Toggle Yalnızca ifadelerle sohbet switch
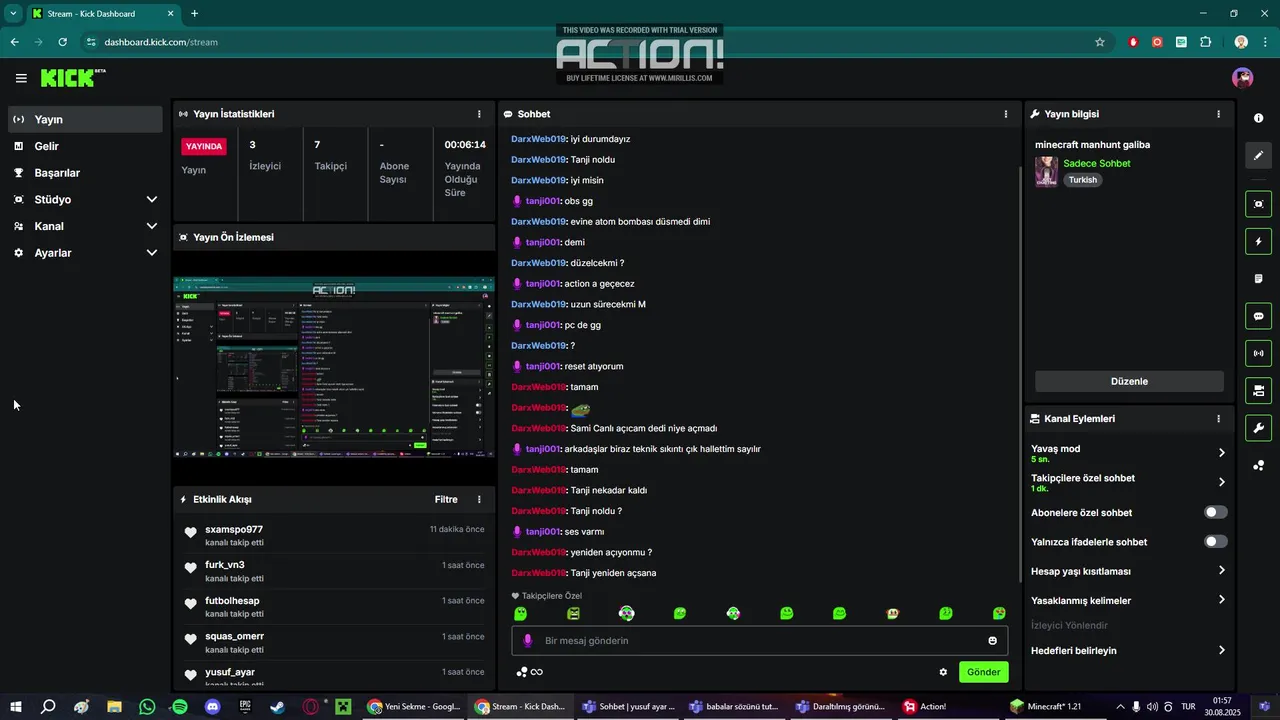Image resolution: width=1280 pixels, height=720 pixels. tap(1215, 541)
